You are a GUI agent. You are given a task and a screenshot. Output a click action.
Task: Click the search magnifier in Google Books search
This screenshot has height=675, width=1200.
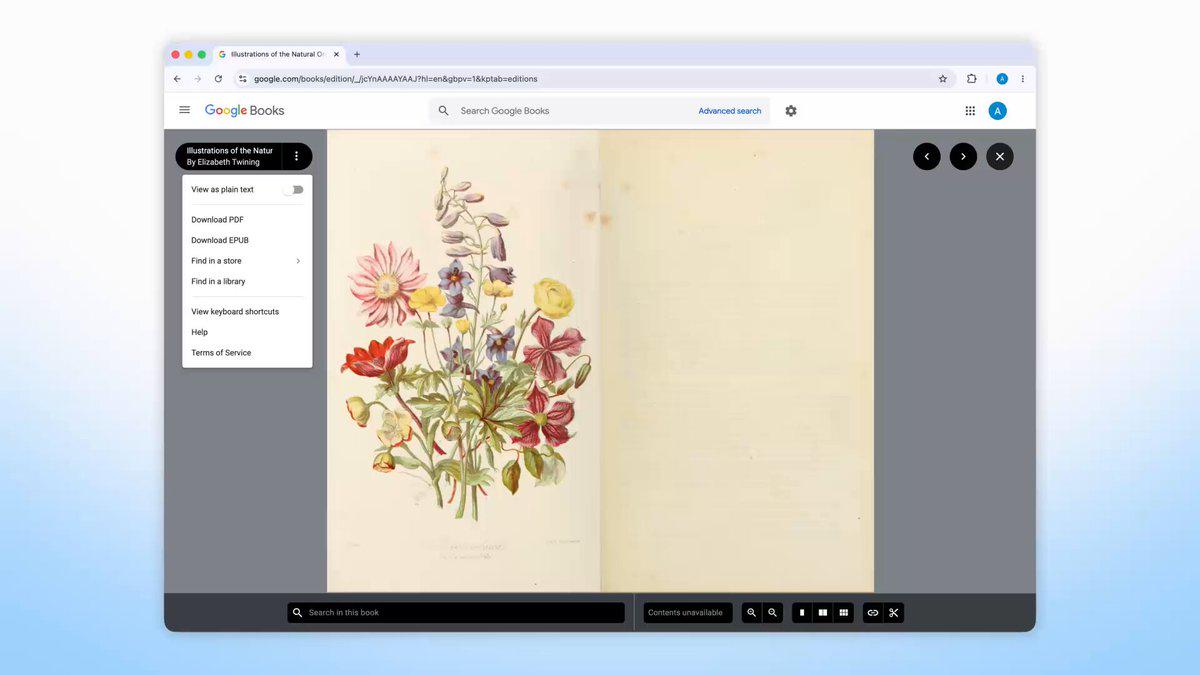coord(444,111)
